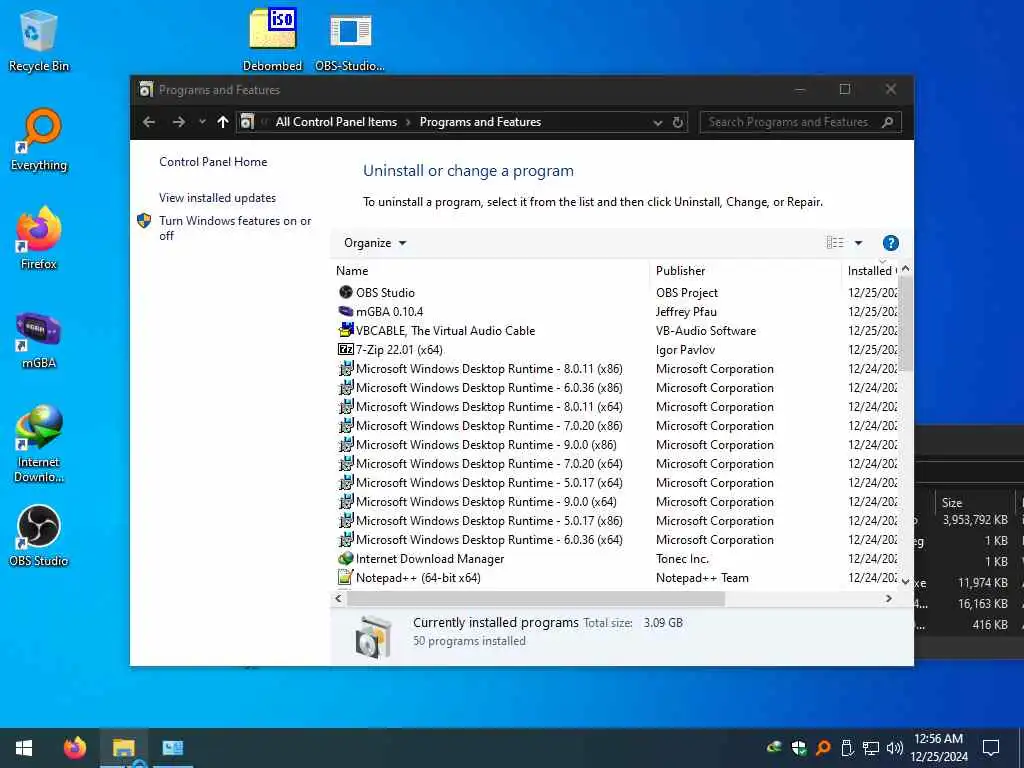Select the VBCABLE program icon in list
Viewport: 1024px width, 768px height.
[345, 330]
